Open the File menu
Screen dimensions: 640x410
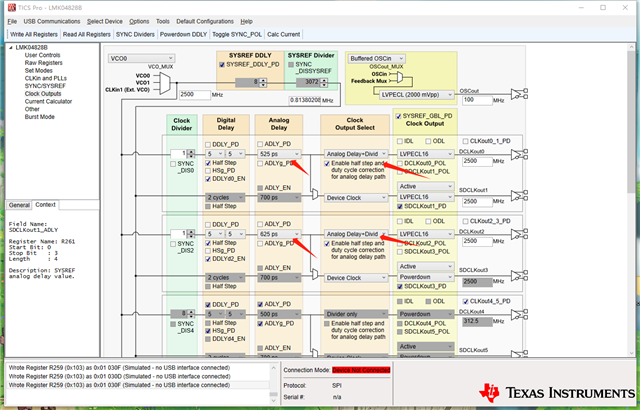[x=12, y=21]
